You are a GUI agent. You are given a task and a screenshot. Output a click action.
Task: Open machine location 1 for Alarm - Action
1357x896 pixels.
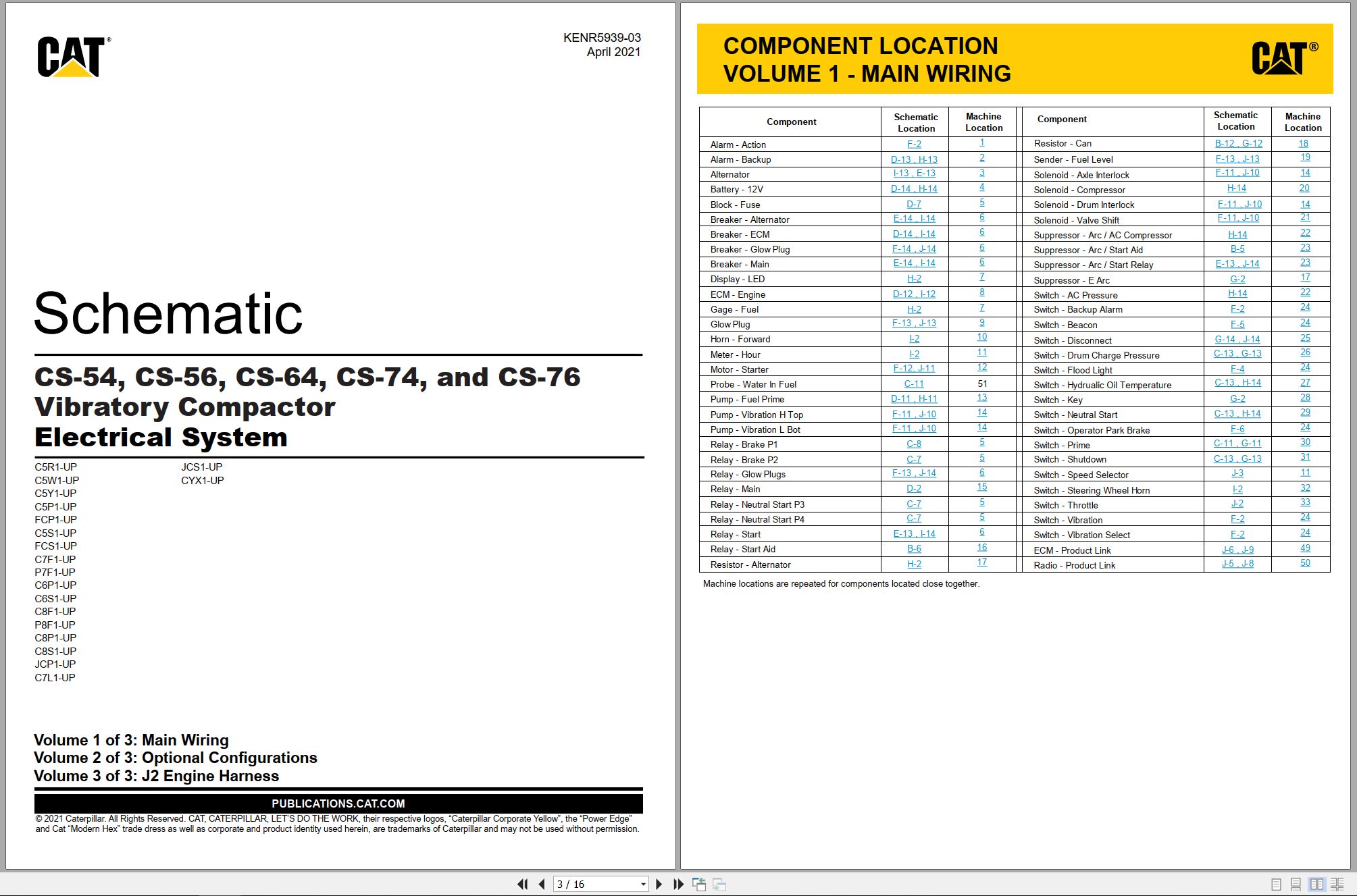(982, 142)
